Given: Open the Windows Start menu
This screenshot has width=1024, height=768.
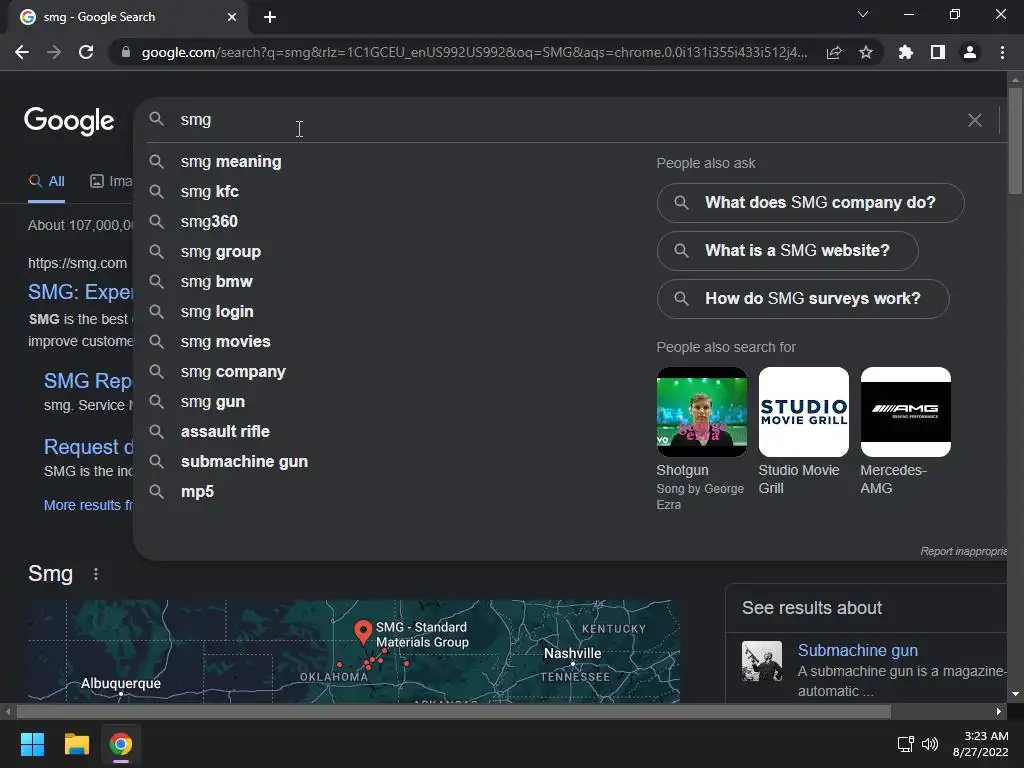Looking at the screenshot, I should tap(32, 744).
